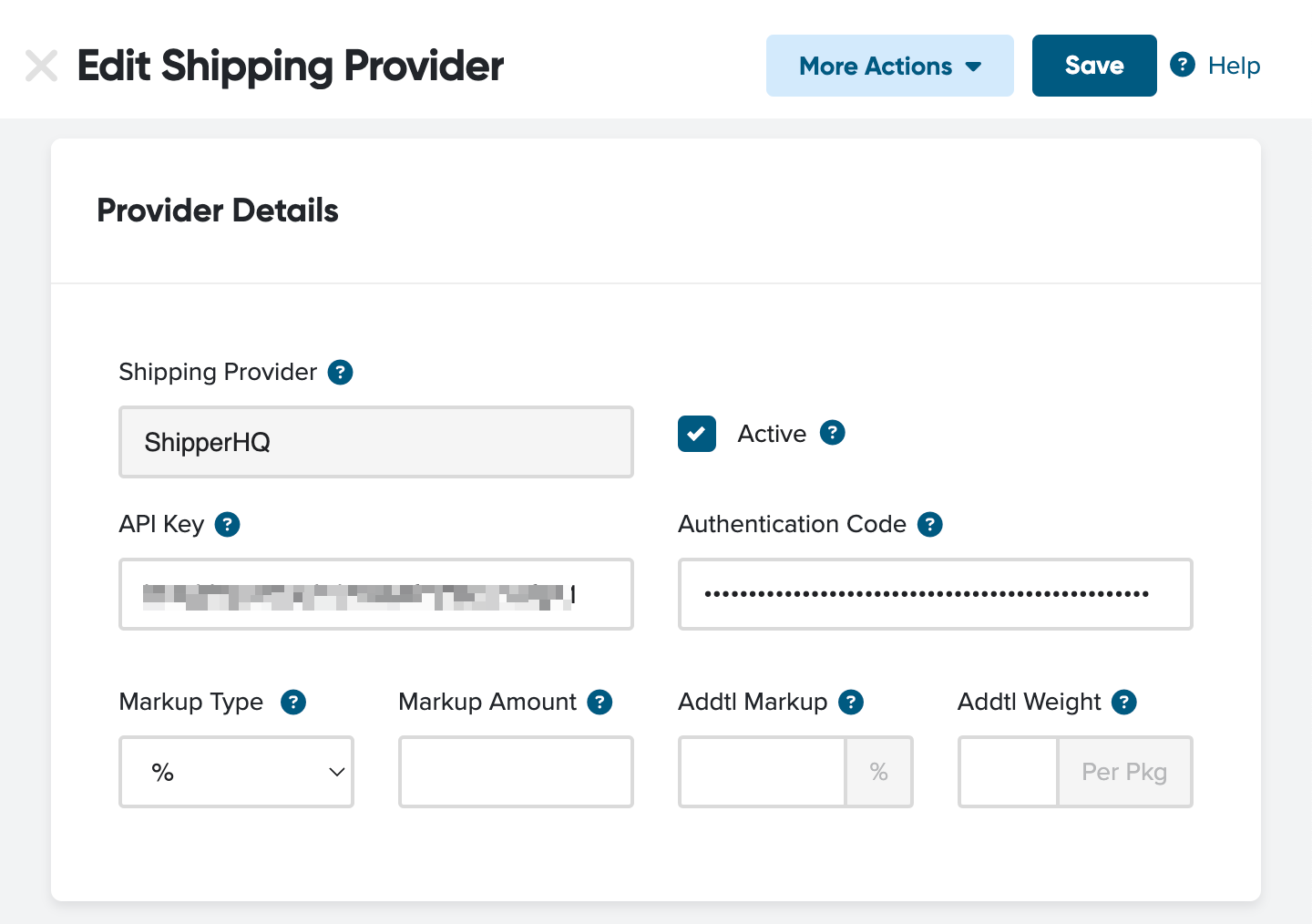Click the Addtl Weight help icon

coord(1123,702)
